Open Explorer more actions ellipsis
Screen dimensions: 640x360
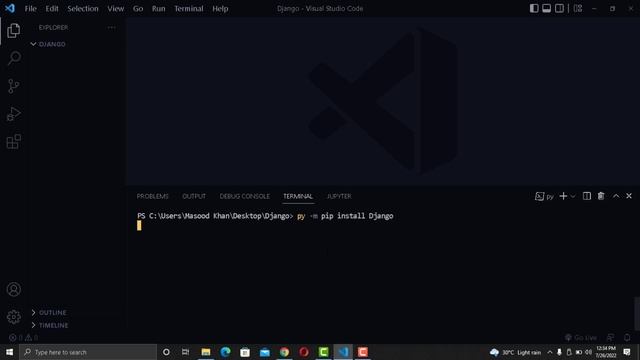111,27
